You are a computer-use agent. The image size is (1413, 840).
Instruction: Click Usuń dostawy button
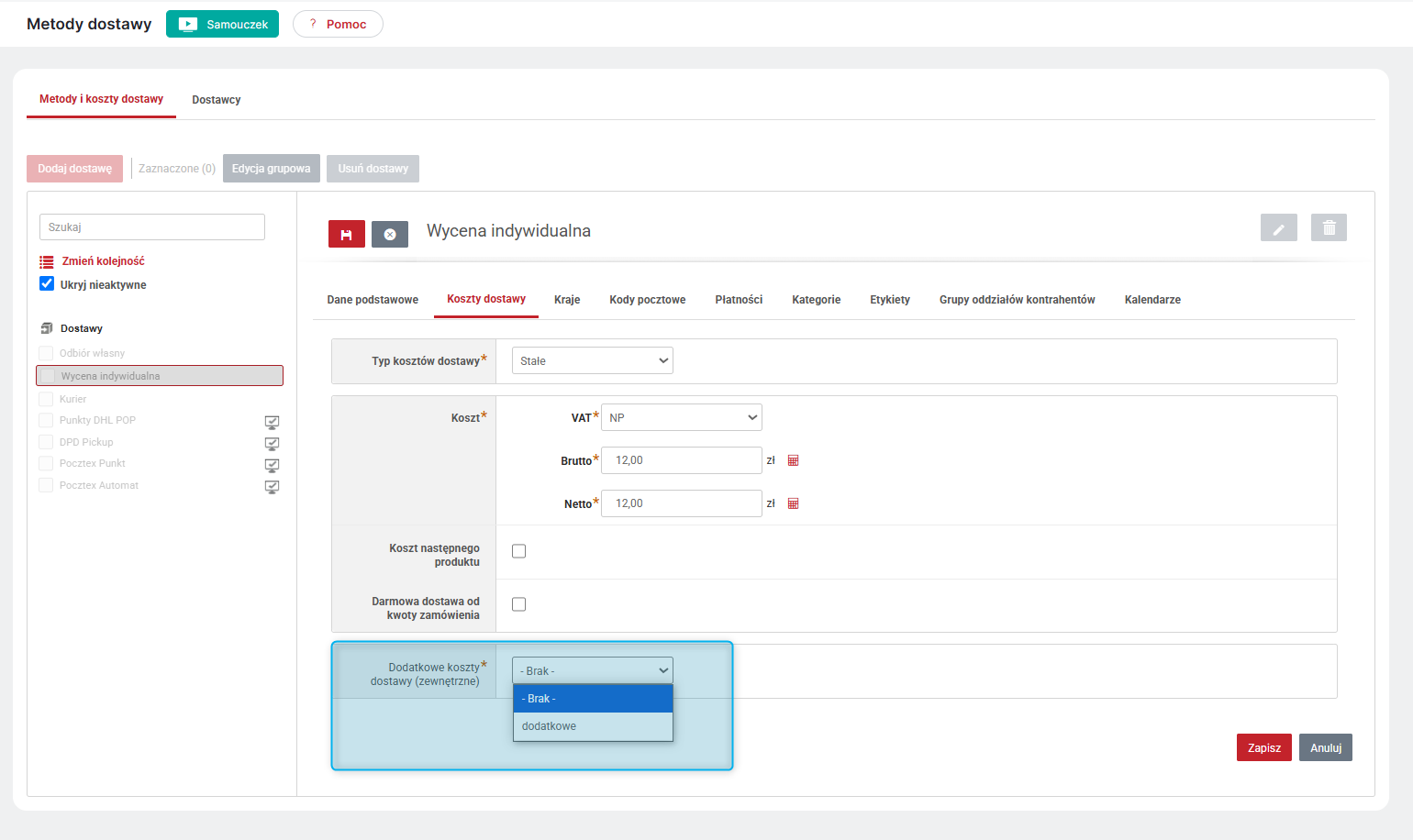pos(373,169)
